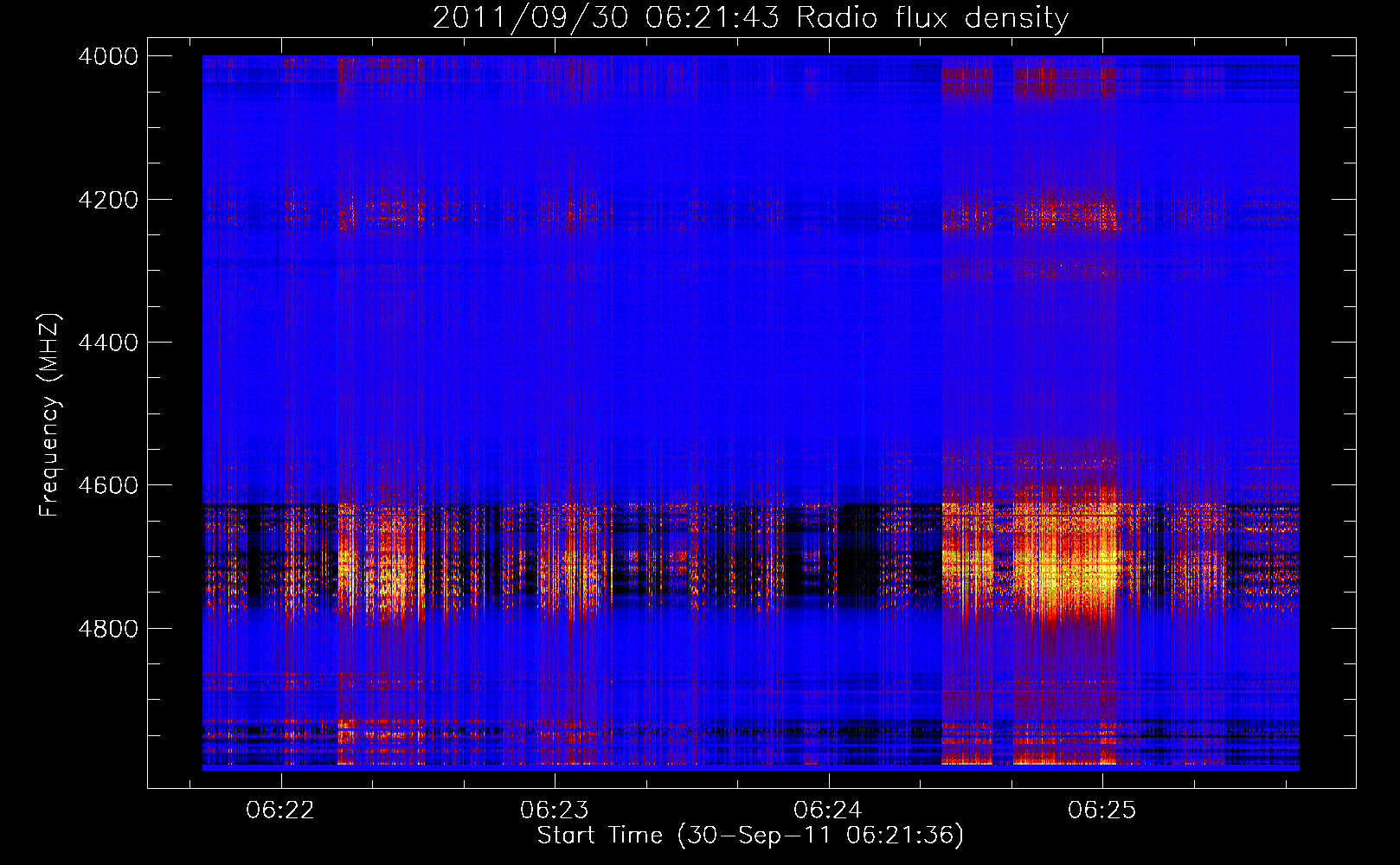Click the '06:23' time axis label

555,810
